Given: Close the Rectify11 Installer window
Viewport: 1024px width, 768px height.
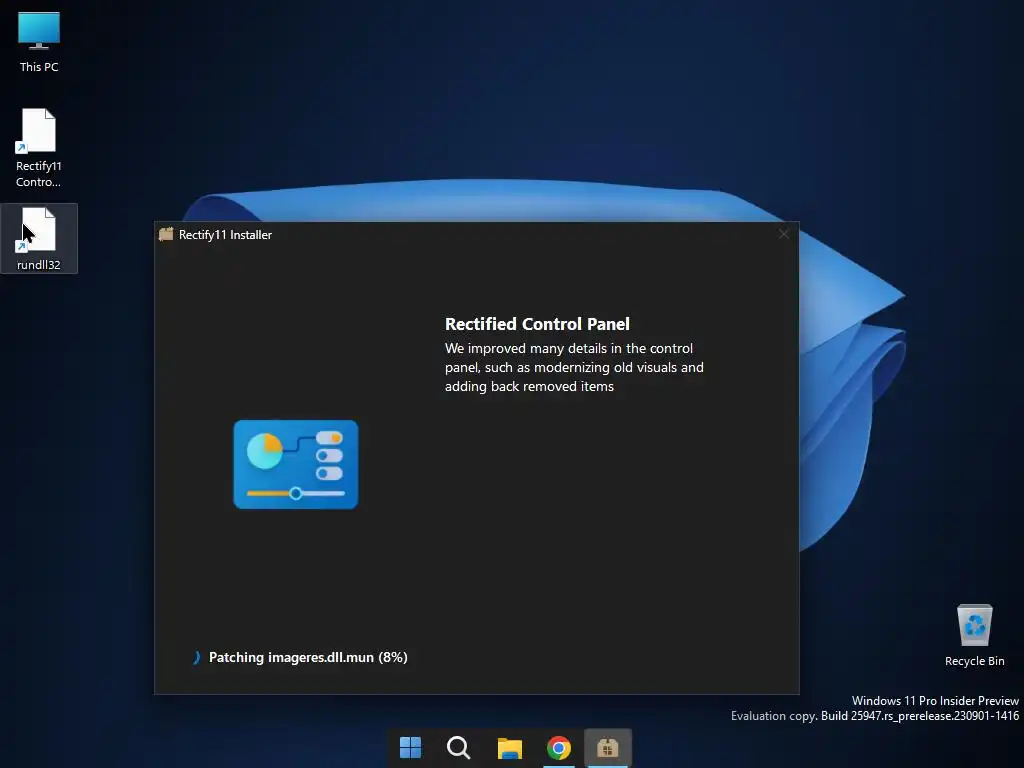Looking at the screenshot, I should coord(783,234).
